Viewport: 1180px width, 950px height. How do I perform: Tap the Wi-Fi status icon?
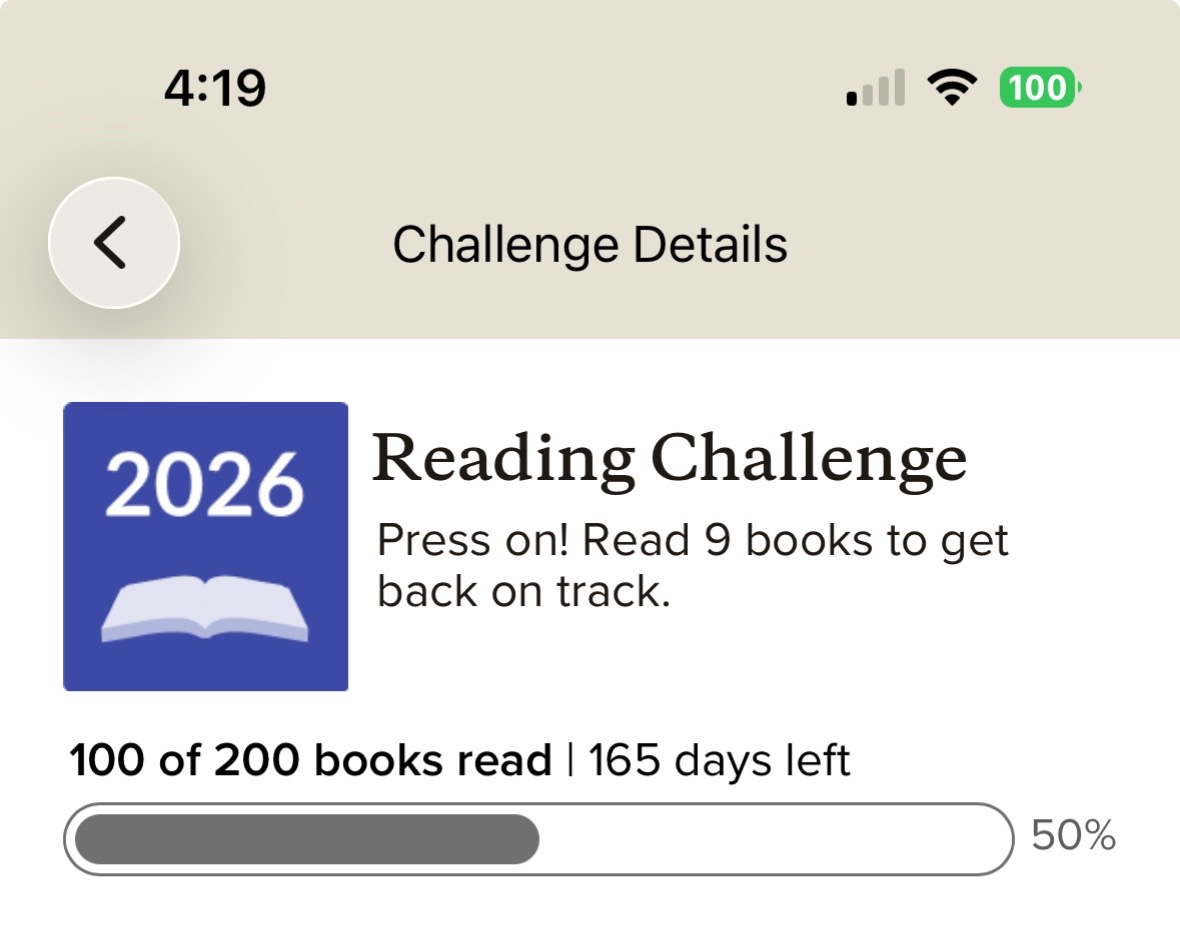[x=951, y=87]
